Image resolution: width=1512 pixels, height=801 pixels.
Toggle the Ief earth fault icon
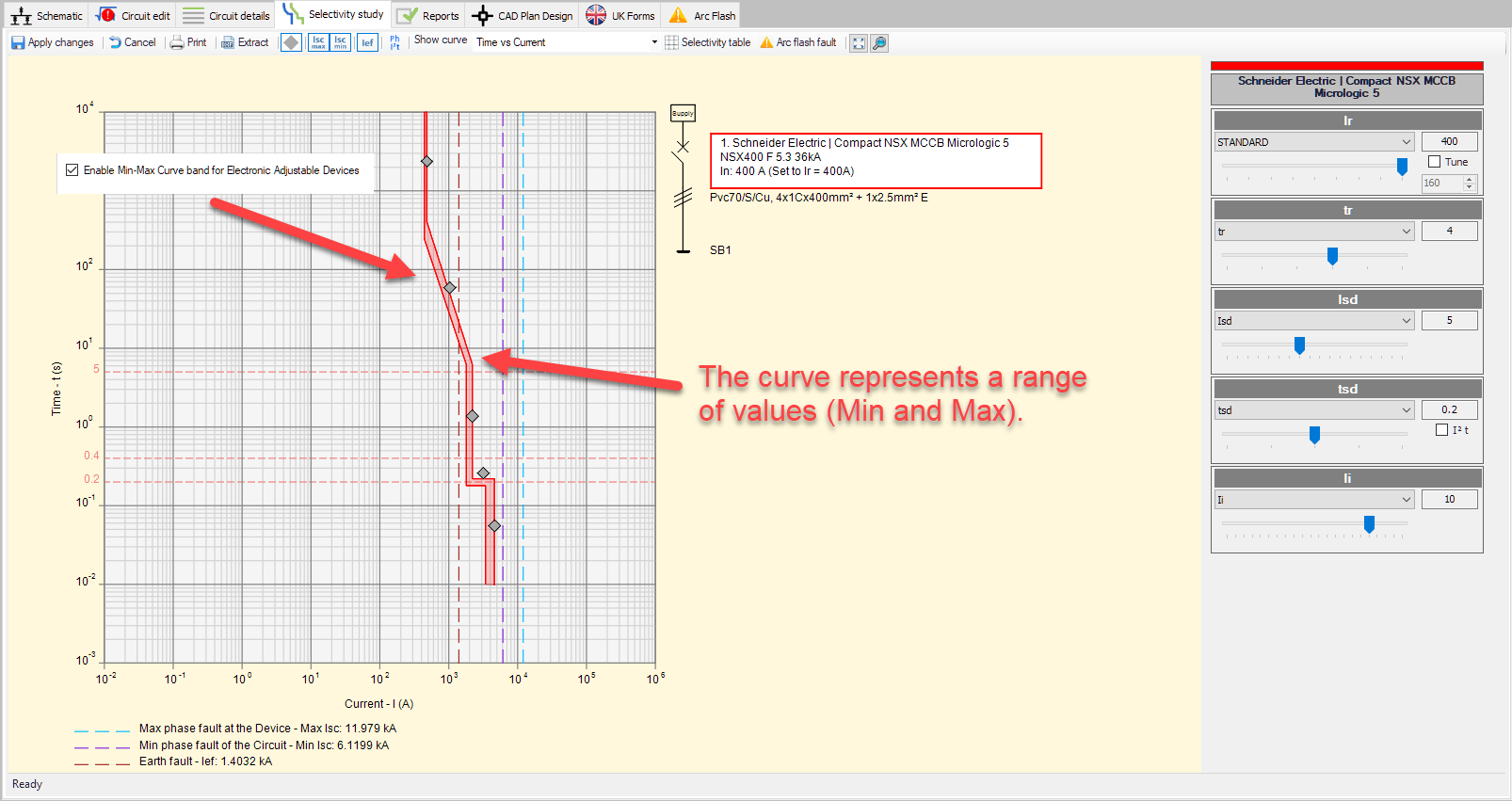tap(367, 42)
